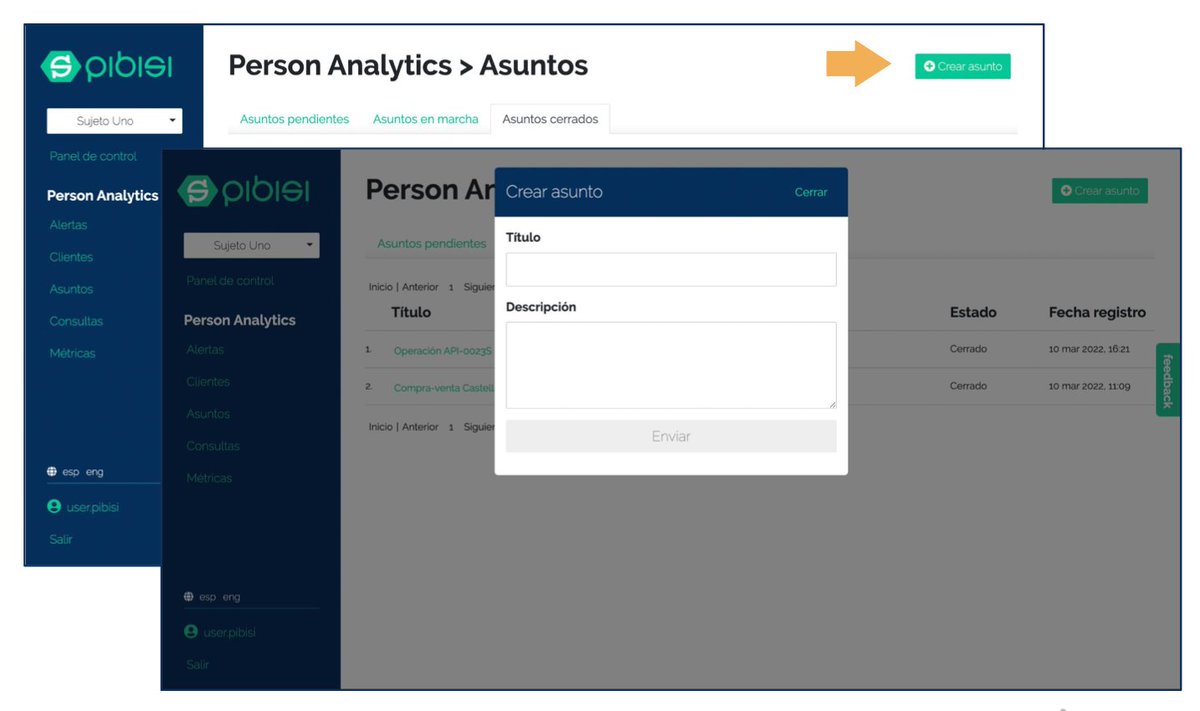Open Consultas in front window sidebar
This screenshot has height=711, width=1200.
tap(213, 446)
